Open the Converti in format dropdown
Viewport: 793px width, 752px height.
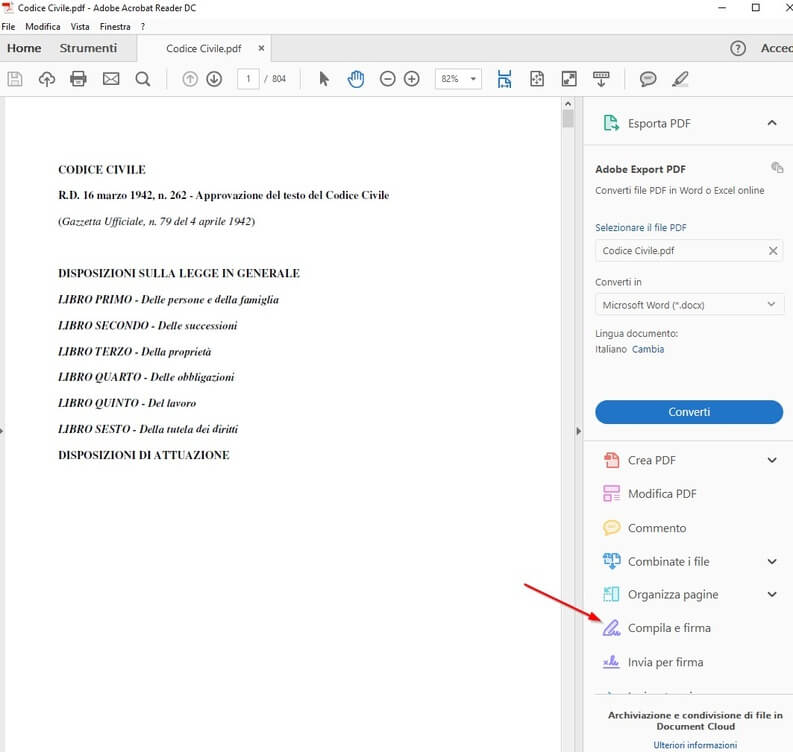(689, 305)
